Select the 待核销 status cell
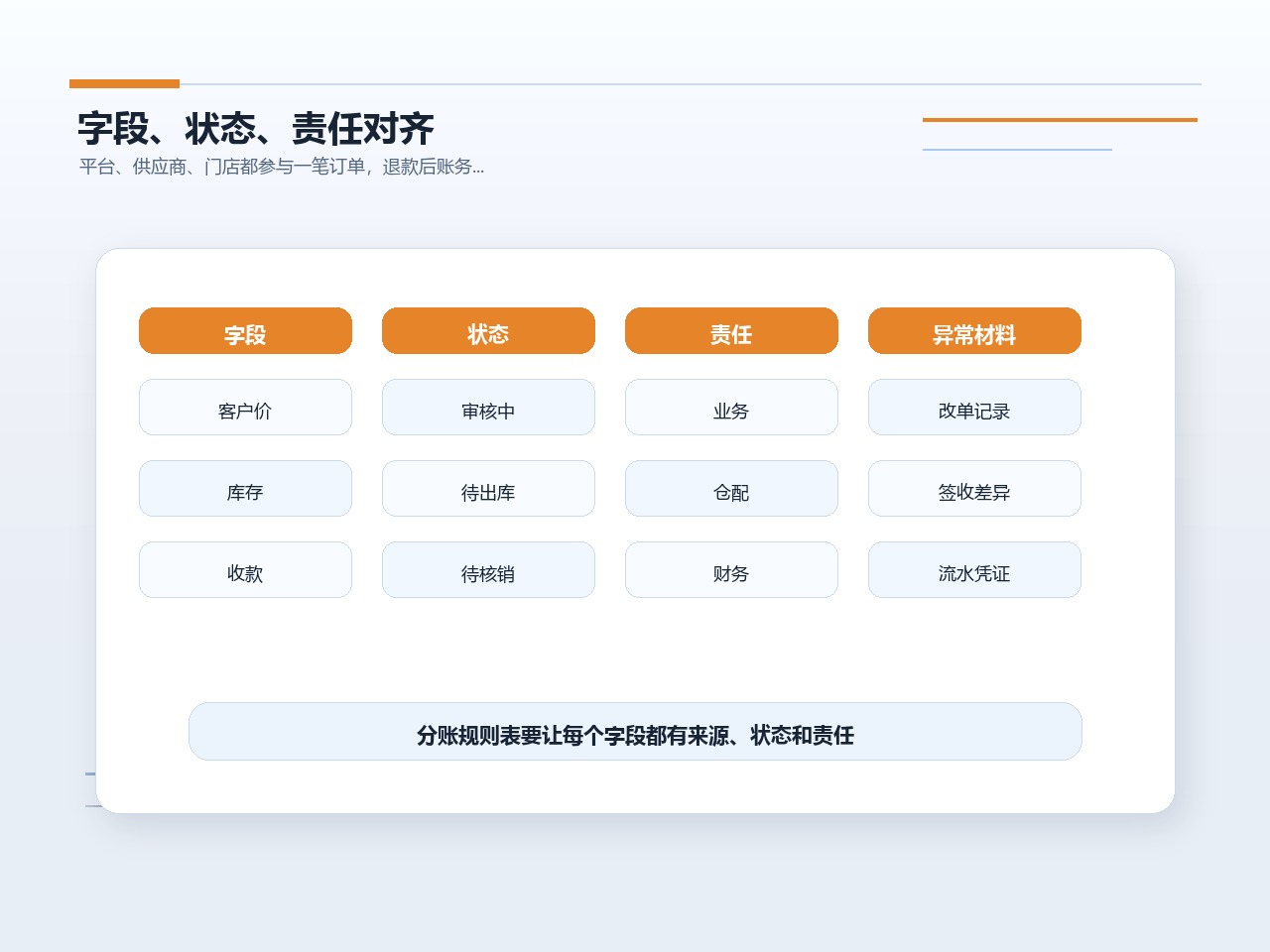 point(488,570)
